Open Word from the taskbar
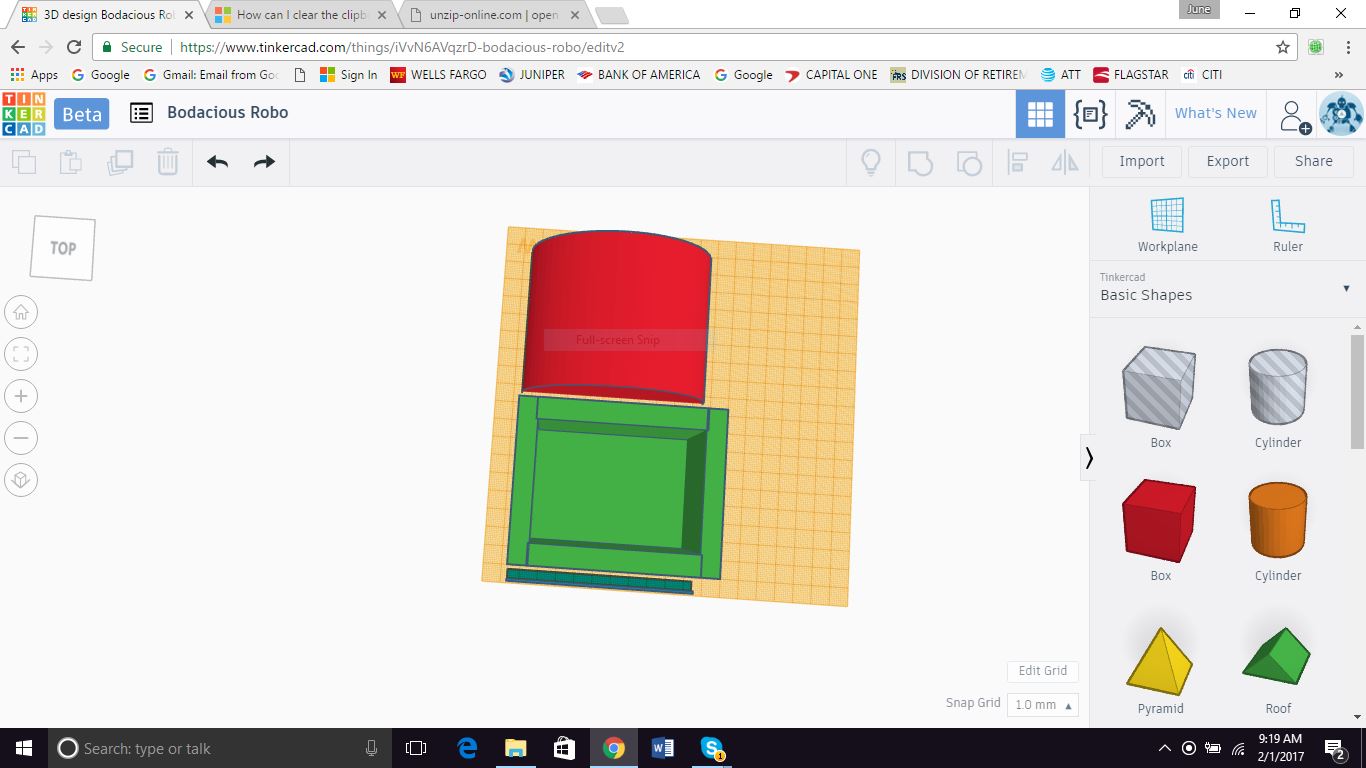The image size is (1366, 768). (662, 748)
